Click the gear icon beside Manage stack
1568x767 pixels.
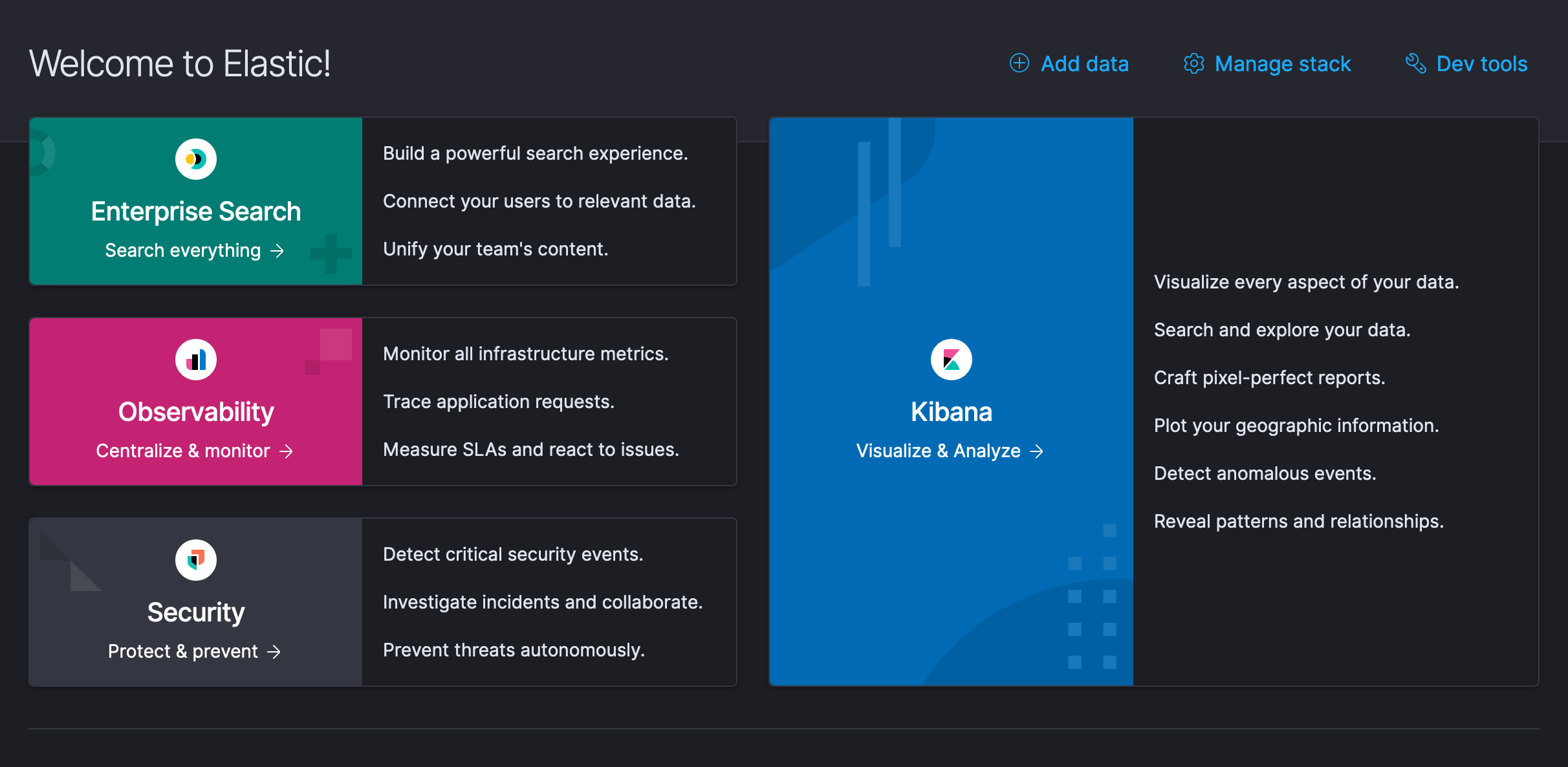[x=1194, y=63]
